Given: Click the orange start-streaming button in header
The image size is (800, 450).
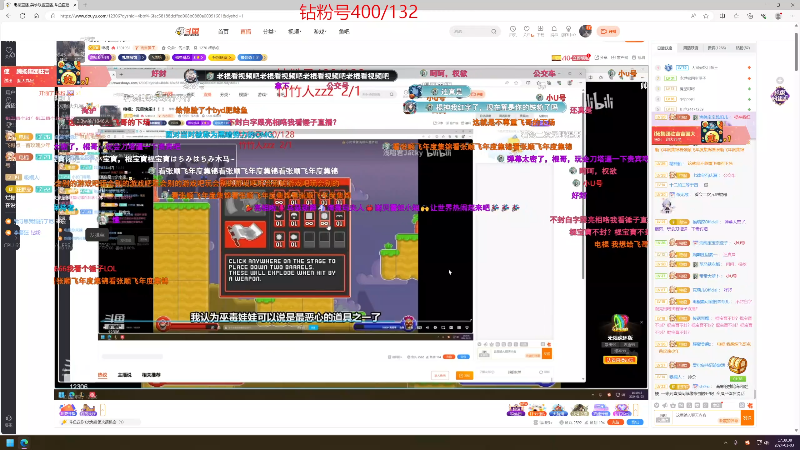Looking at the screenshot, I should [608, 32].
